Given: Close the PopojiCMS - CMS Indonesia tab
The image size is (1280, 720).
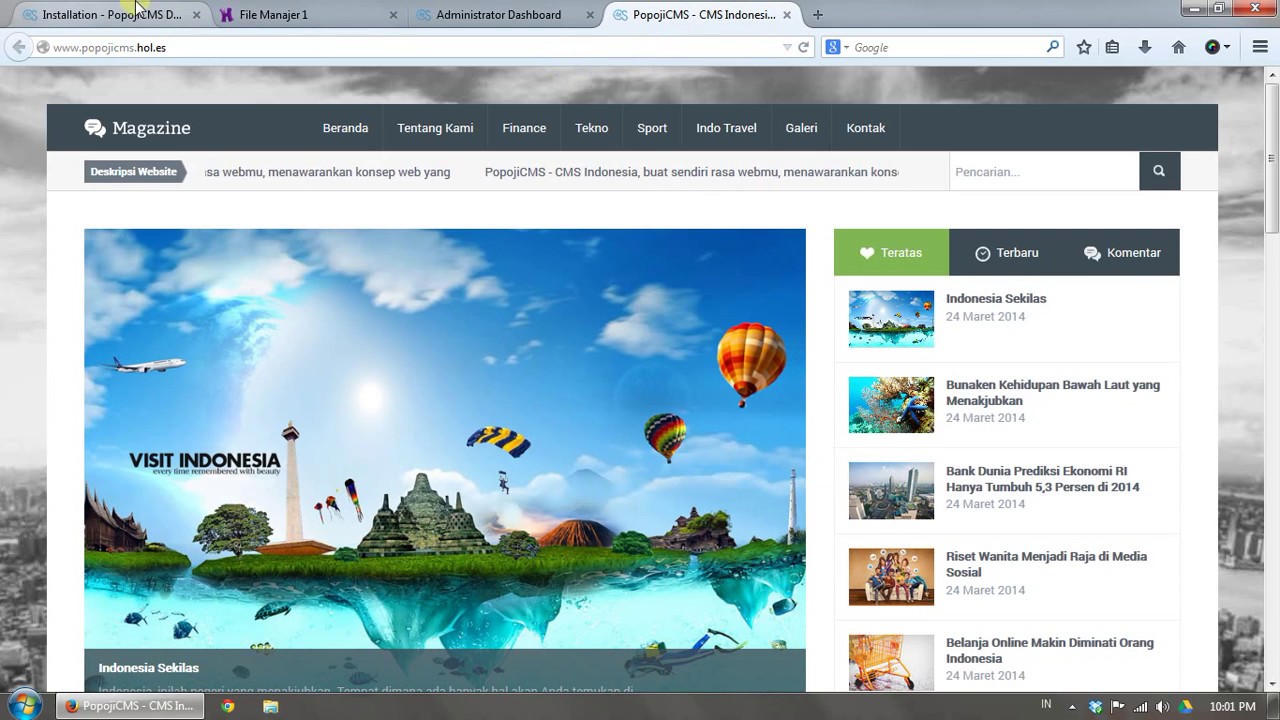Looking at the screenshot, I should click(788, 15).
